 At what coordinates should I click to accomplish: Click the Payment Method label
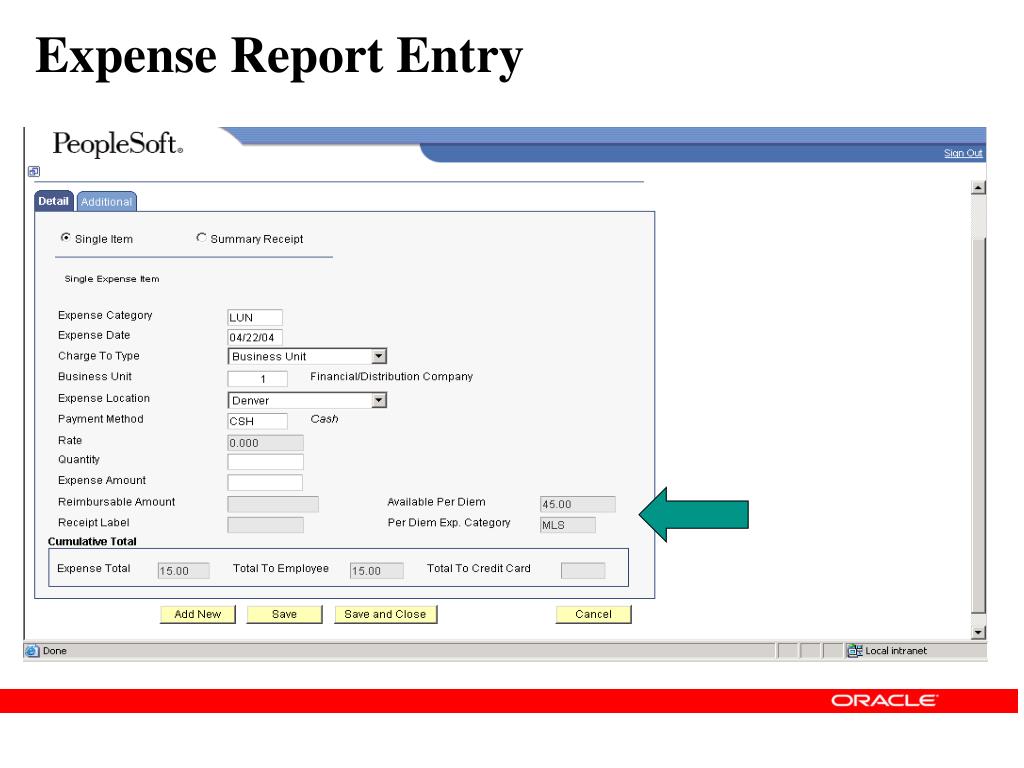coord(101,419)
